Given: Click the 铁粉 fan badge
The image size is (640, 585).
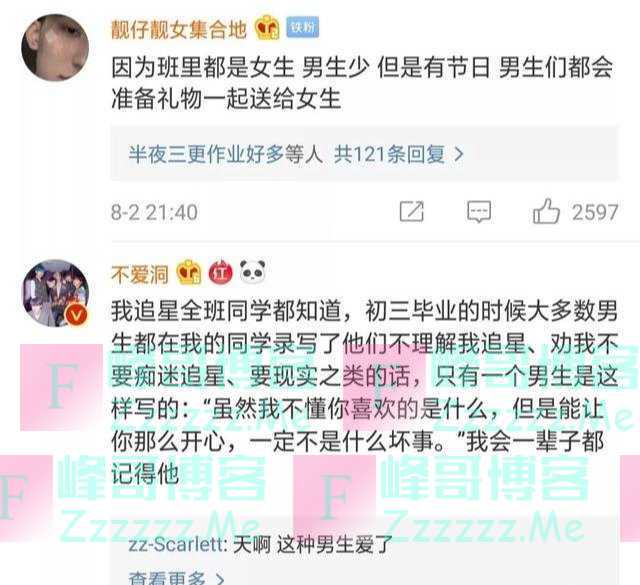Looking at the screenshot, I should (x=302, y=27).
